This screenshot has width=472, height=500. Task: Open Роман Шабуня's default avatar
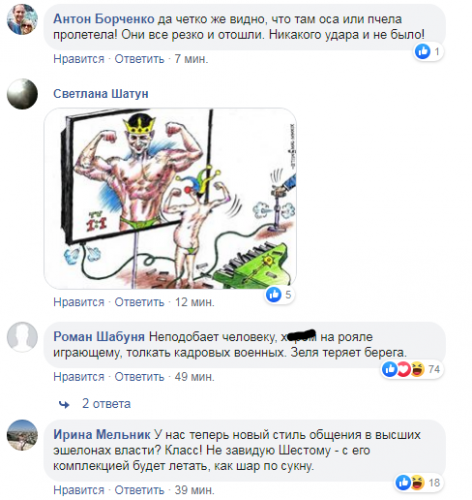[22, 337]
